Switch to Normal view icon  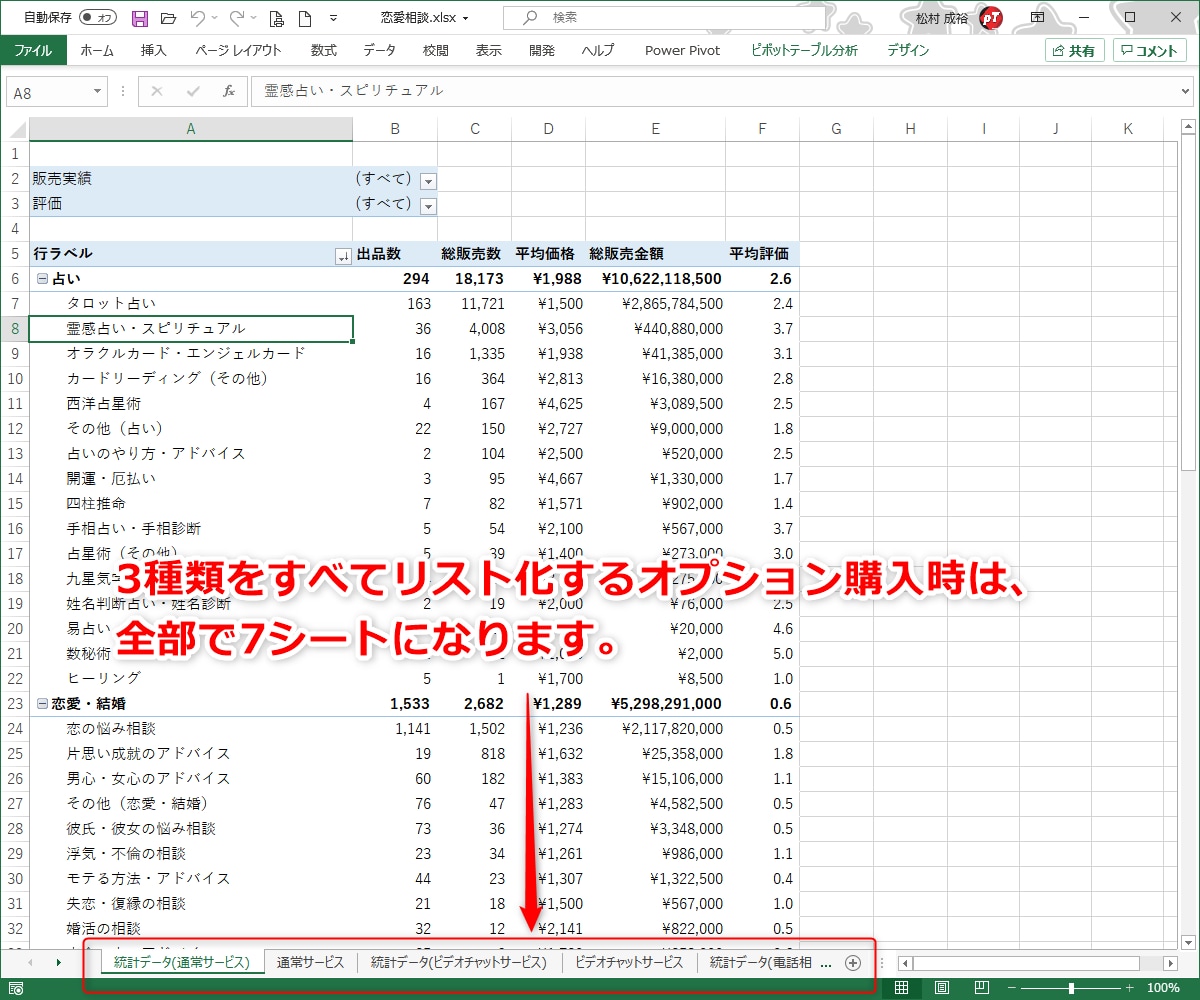click(901, 988)
